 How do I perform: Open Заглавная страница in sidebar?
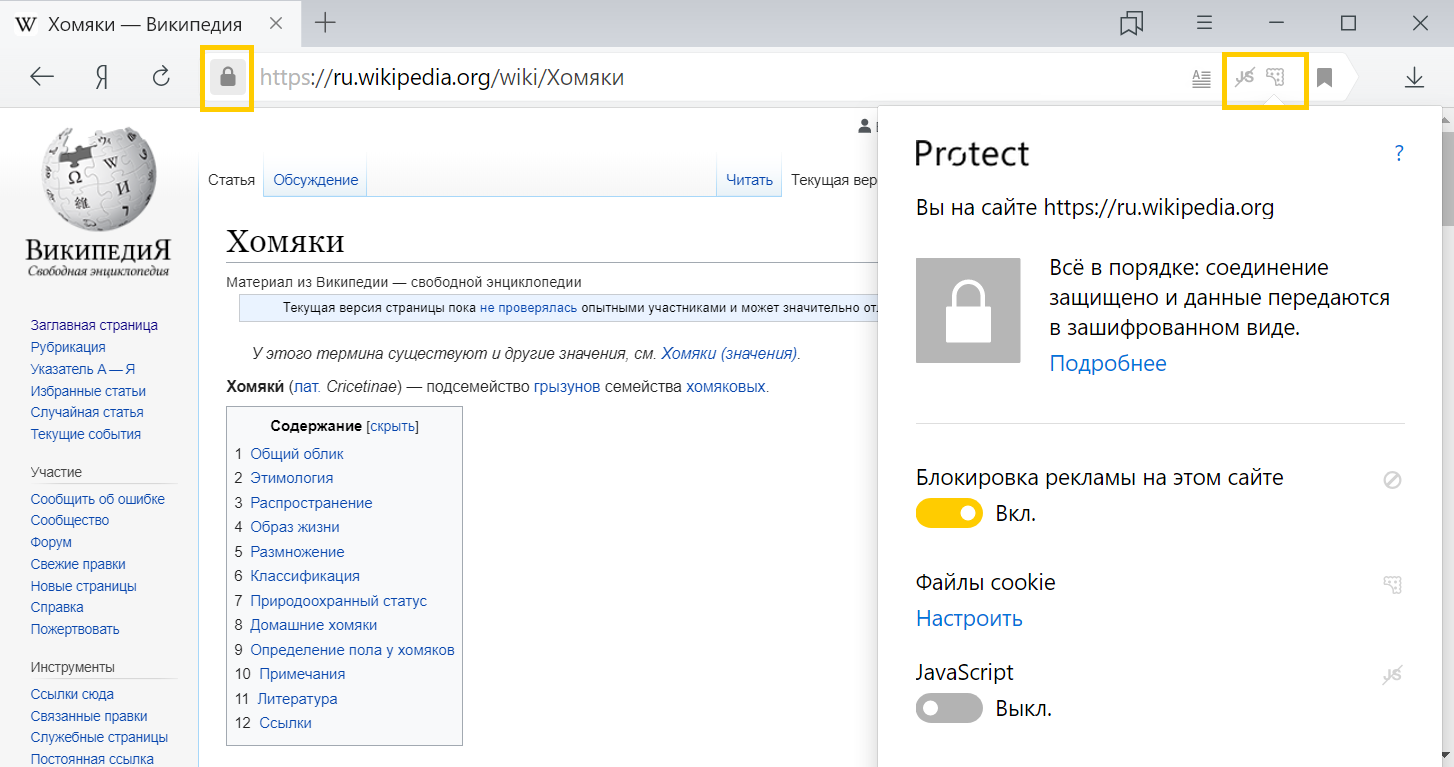point(94,325)
